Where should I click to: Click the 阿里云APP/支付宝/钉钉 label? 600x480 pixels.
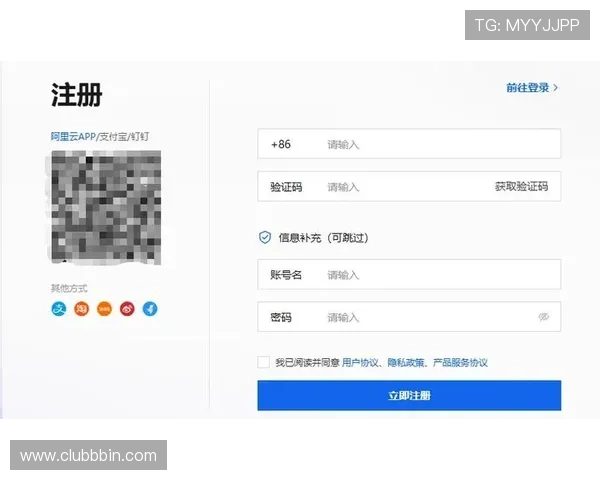pos(100,137)
